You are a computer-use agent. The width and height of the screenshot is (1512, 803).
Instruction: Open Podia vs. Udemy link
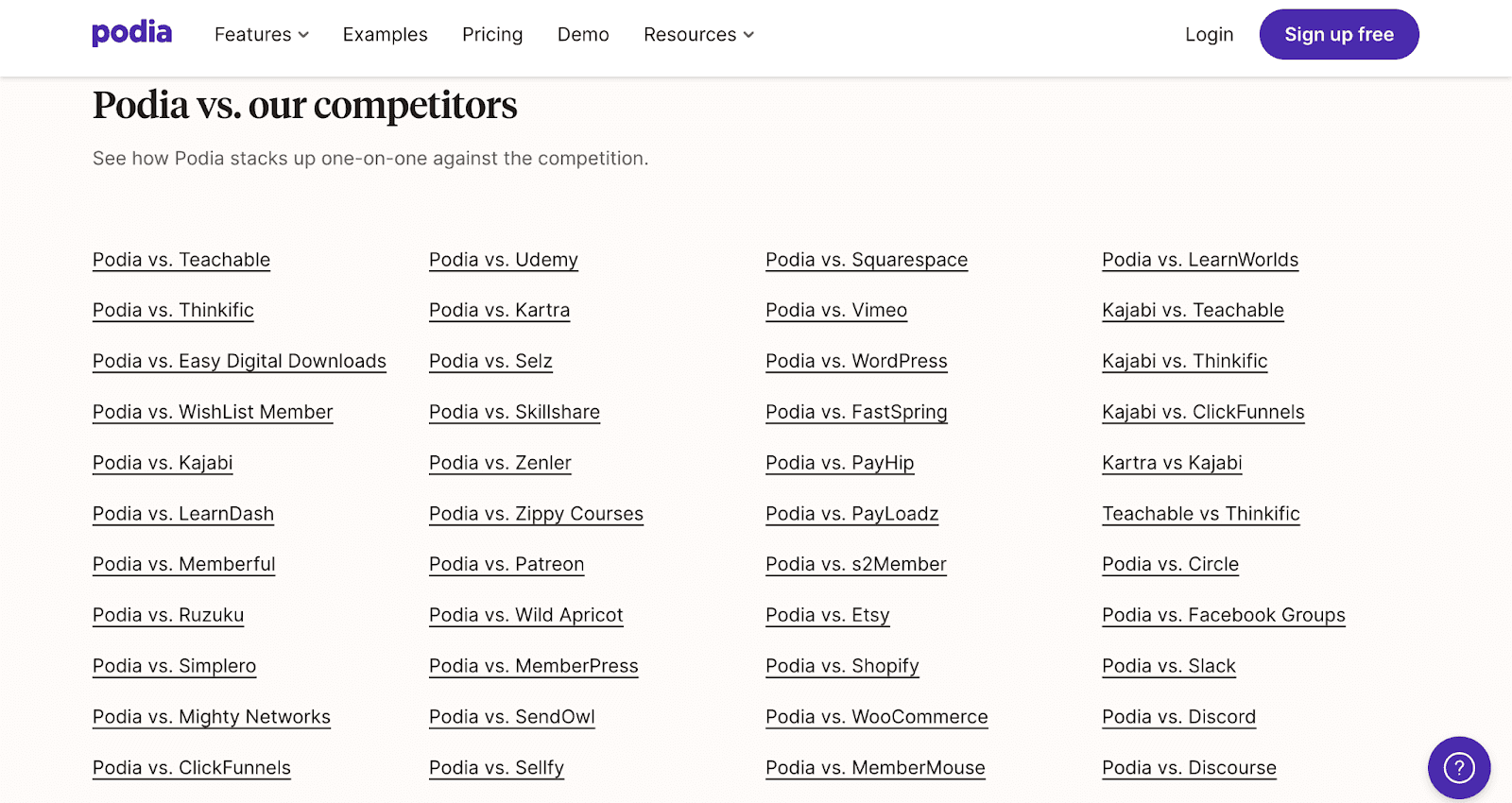(x=504, y=260)
